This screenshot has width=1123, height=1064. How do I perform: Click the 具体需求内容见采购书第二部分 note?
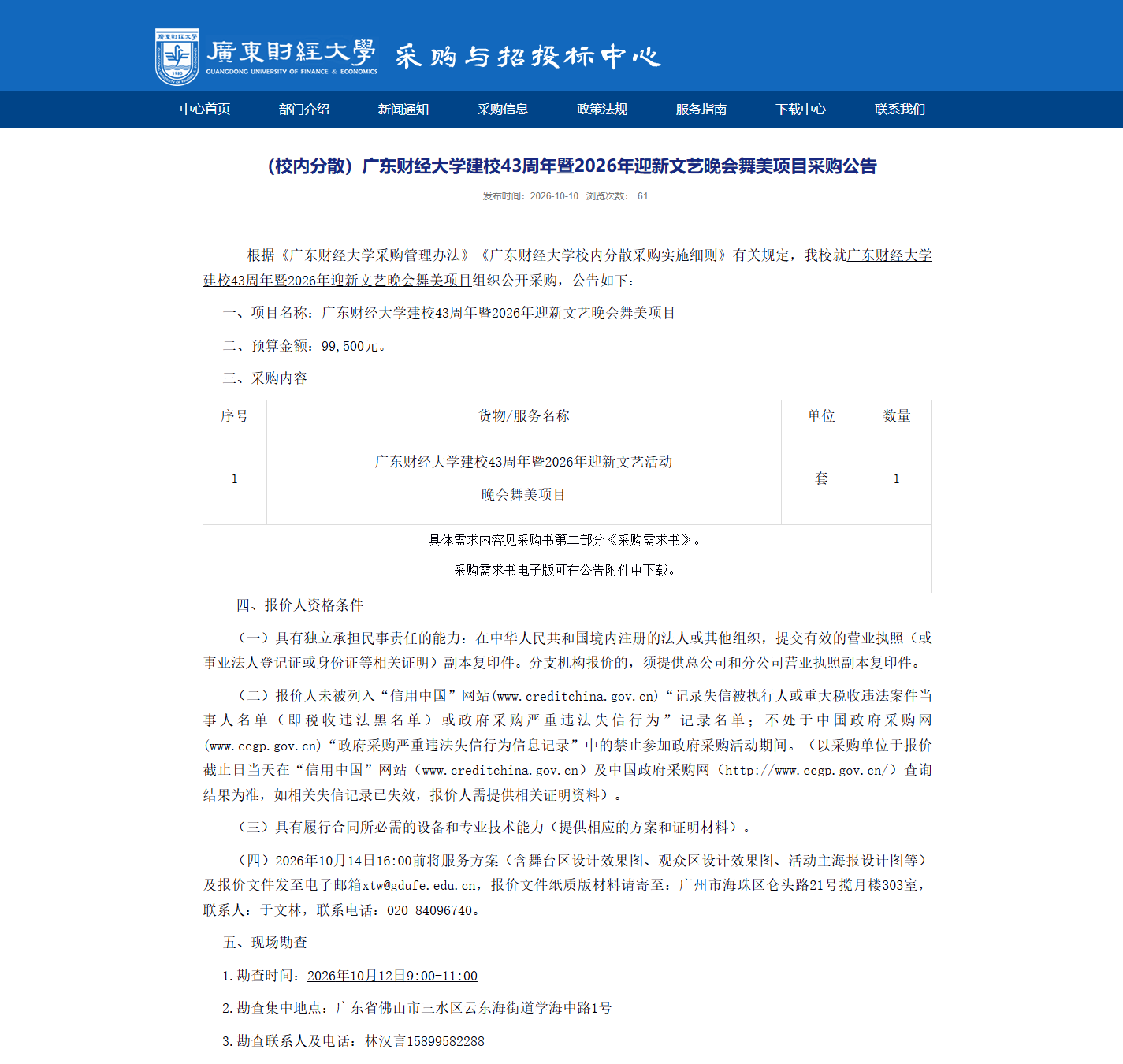click(x=566, y=540)
